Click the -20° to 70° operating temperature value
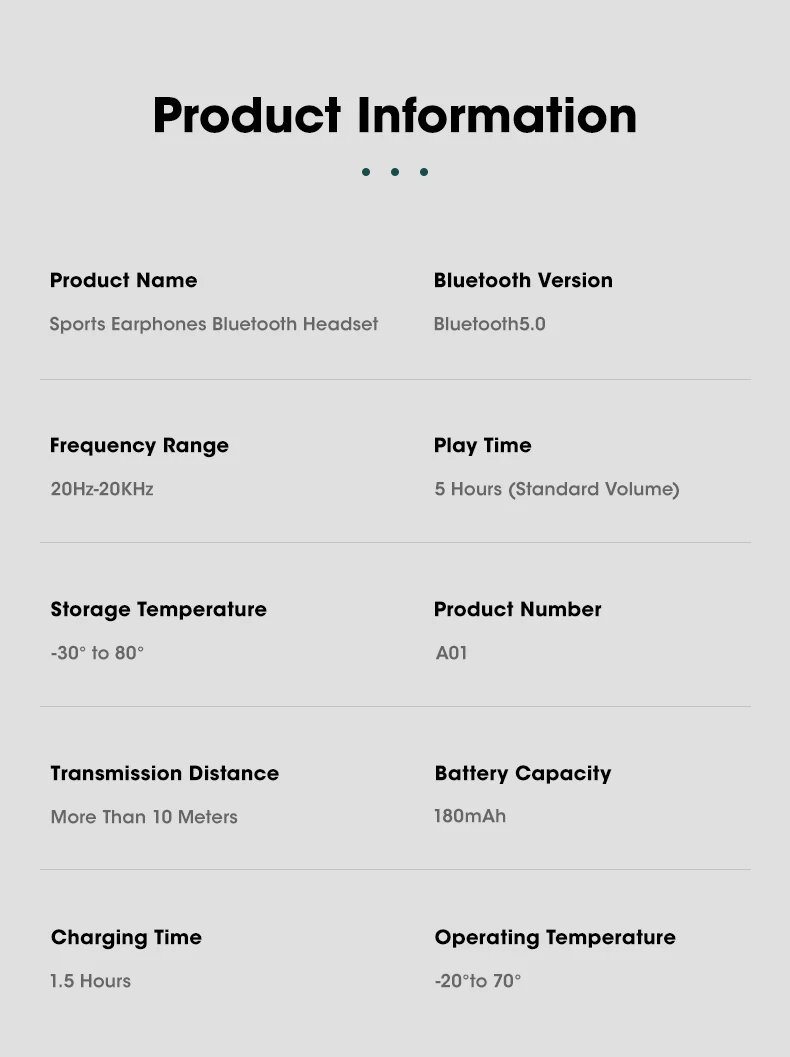790x1057 pixels. point(478,981)
